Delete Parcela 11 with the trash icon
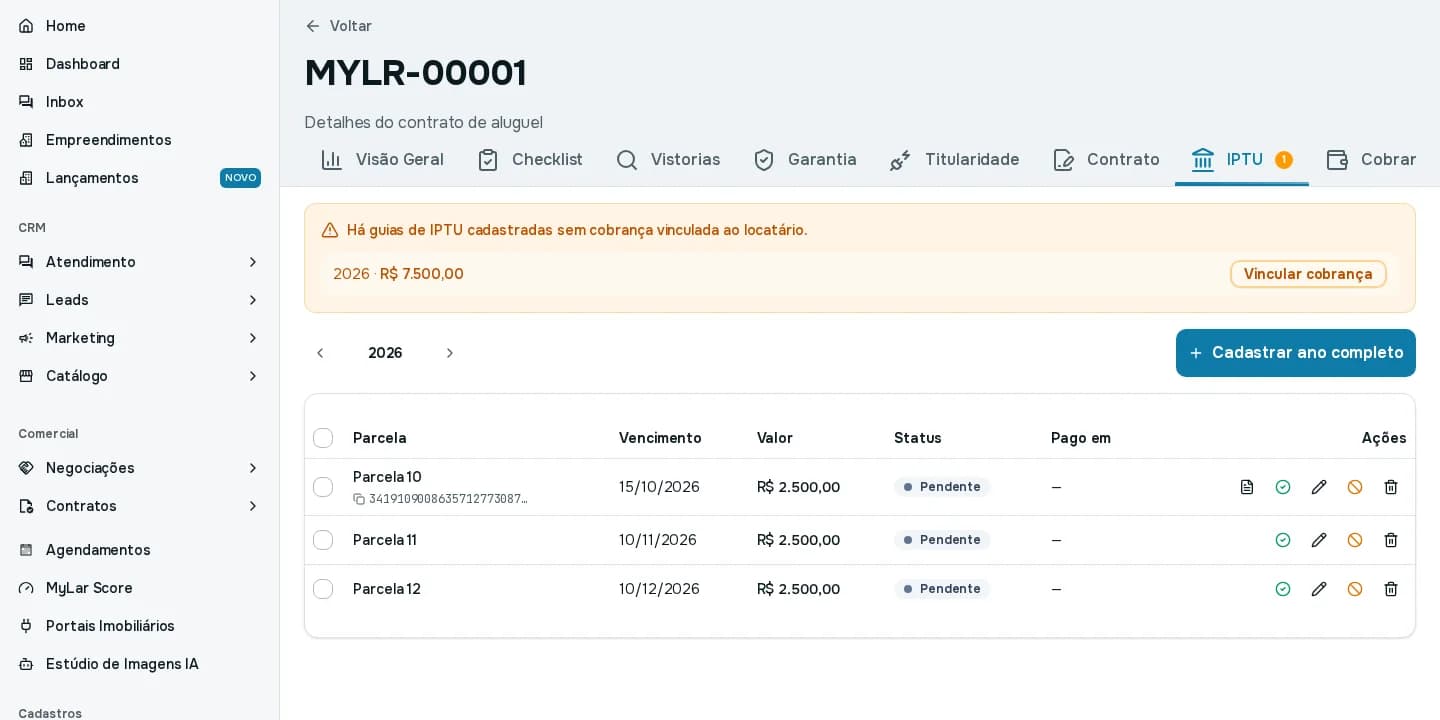This screenshot has height=720, width=1440. pos(1391,540)
